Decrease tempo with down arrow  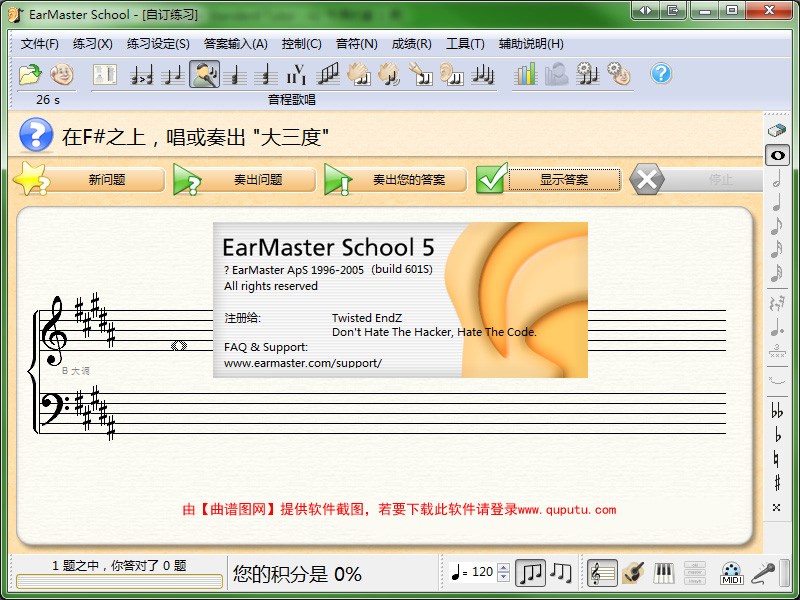pyautogui.click(x=504, y=577)
